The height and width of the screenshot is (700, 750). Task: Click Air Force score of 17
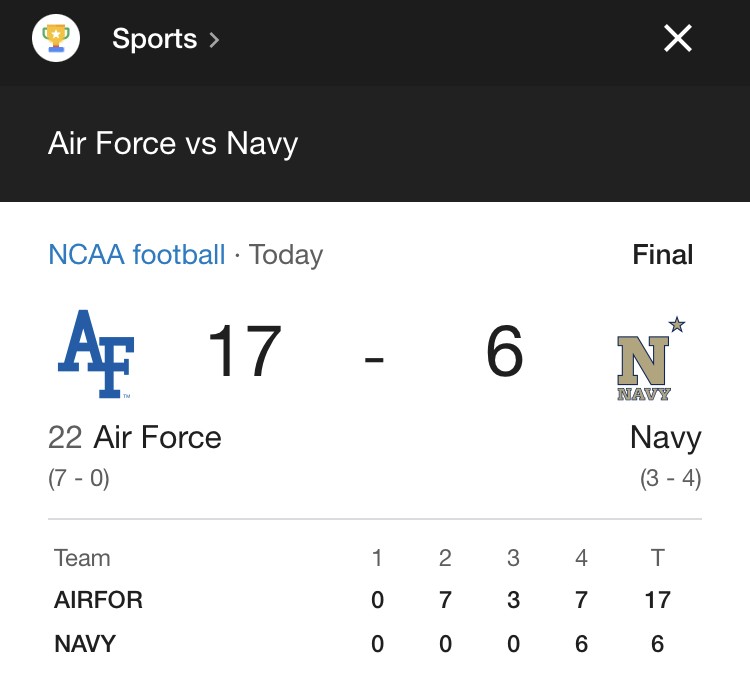(x=245, y=351)
